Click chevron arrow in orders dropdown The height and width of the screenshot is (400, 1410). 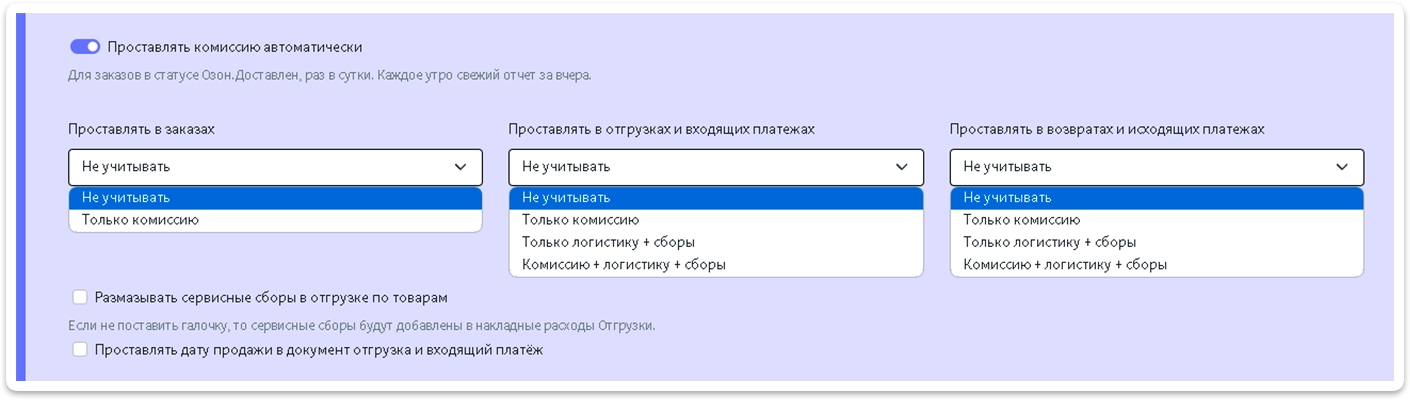point(461,167)
